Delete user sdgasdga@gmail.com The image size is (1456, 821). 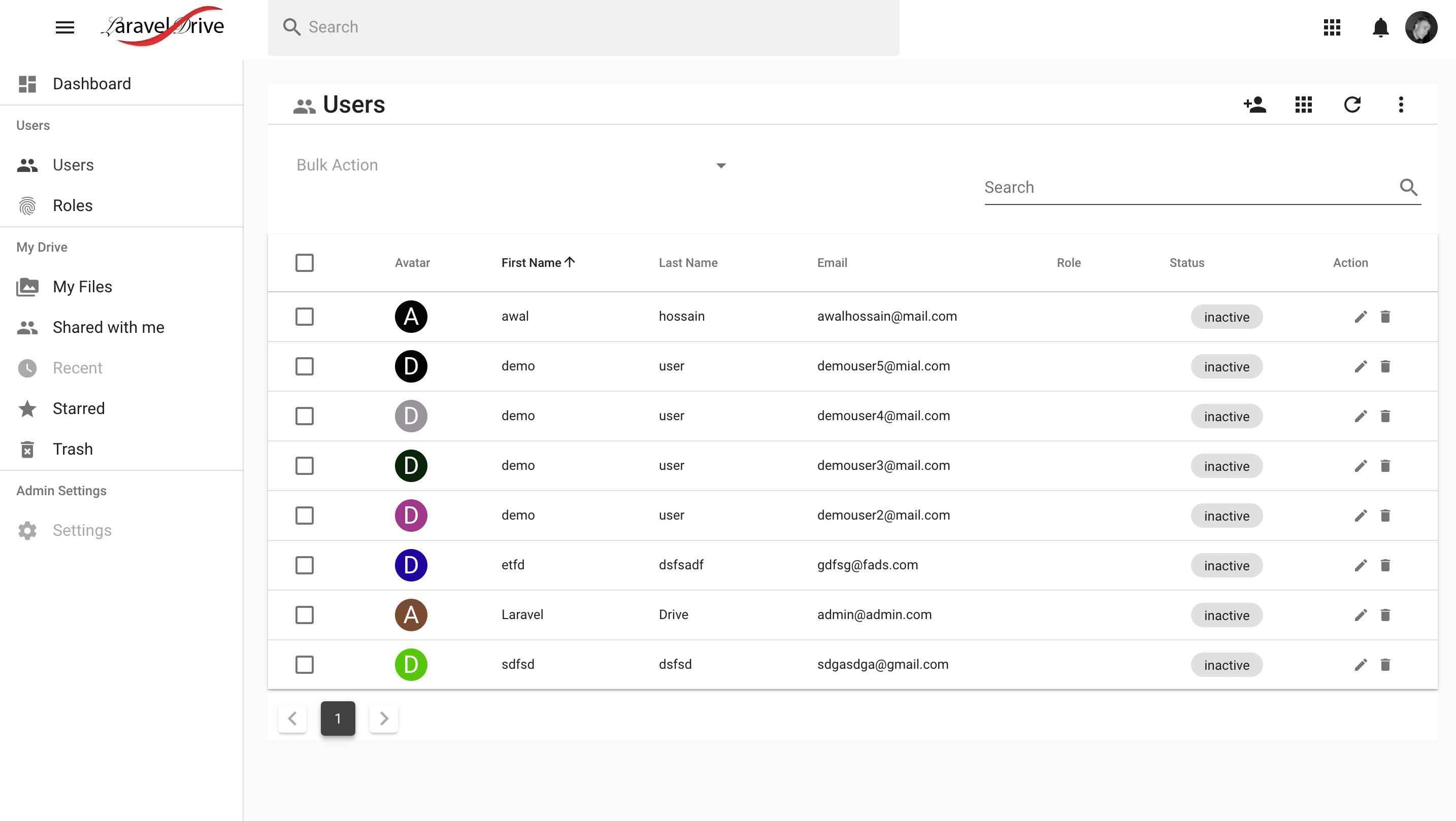(x=1385, y=665)
